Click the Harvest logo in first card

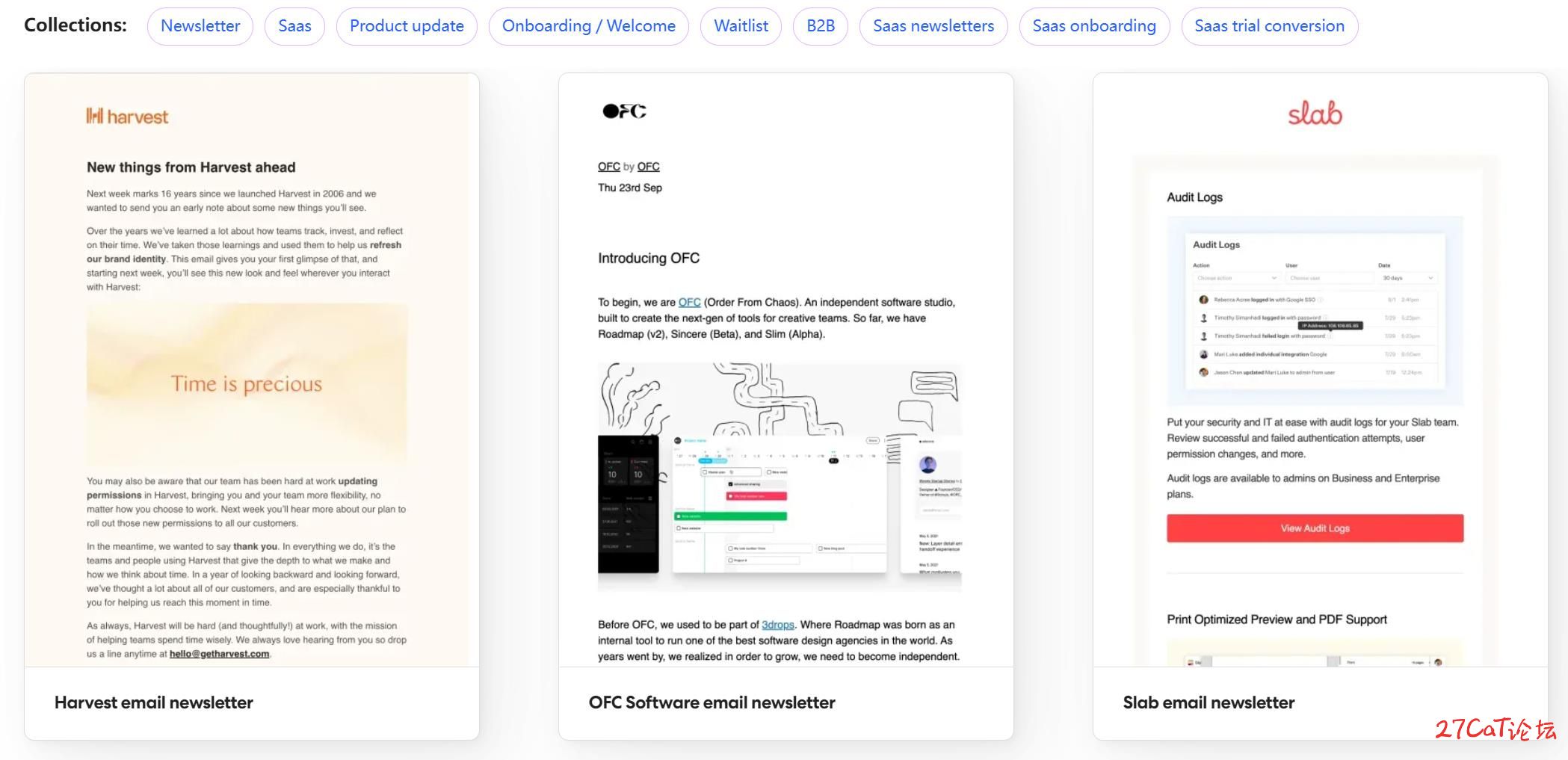127,117
